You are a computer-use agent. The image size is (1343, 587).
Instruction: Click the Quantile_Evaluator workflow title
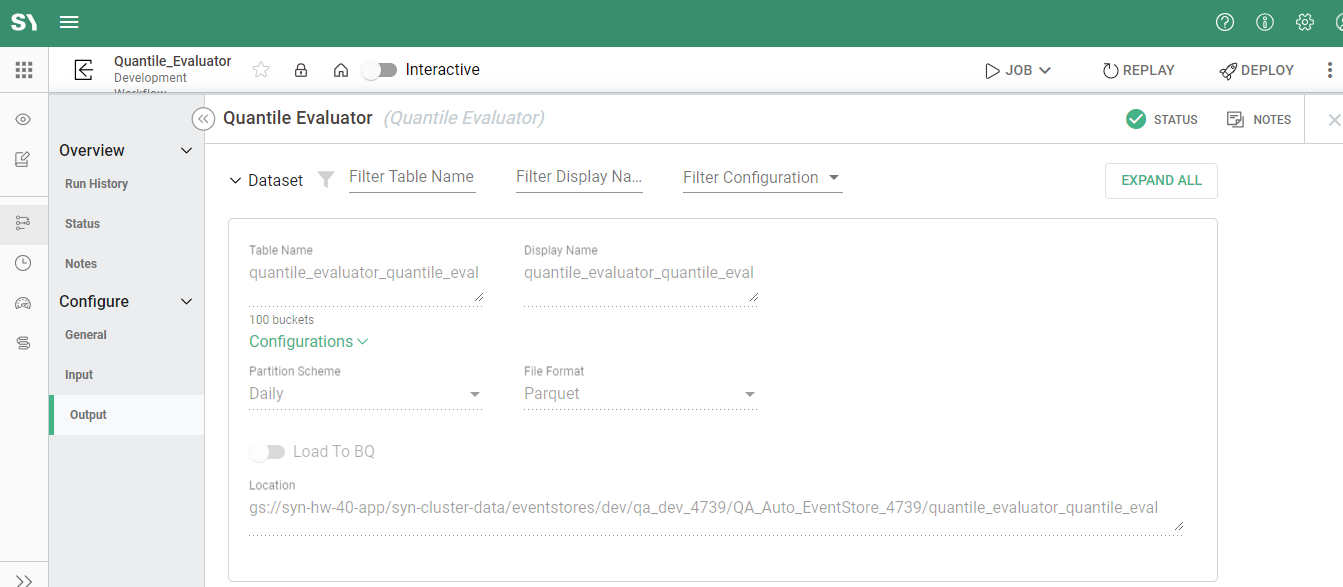point(173,61)
